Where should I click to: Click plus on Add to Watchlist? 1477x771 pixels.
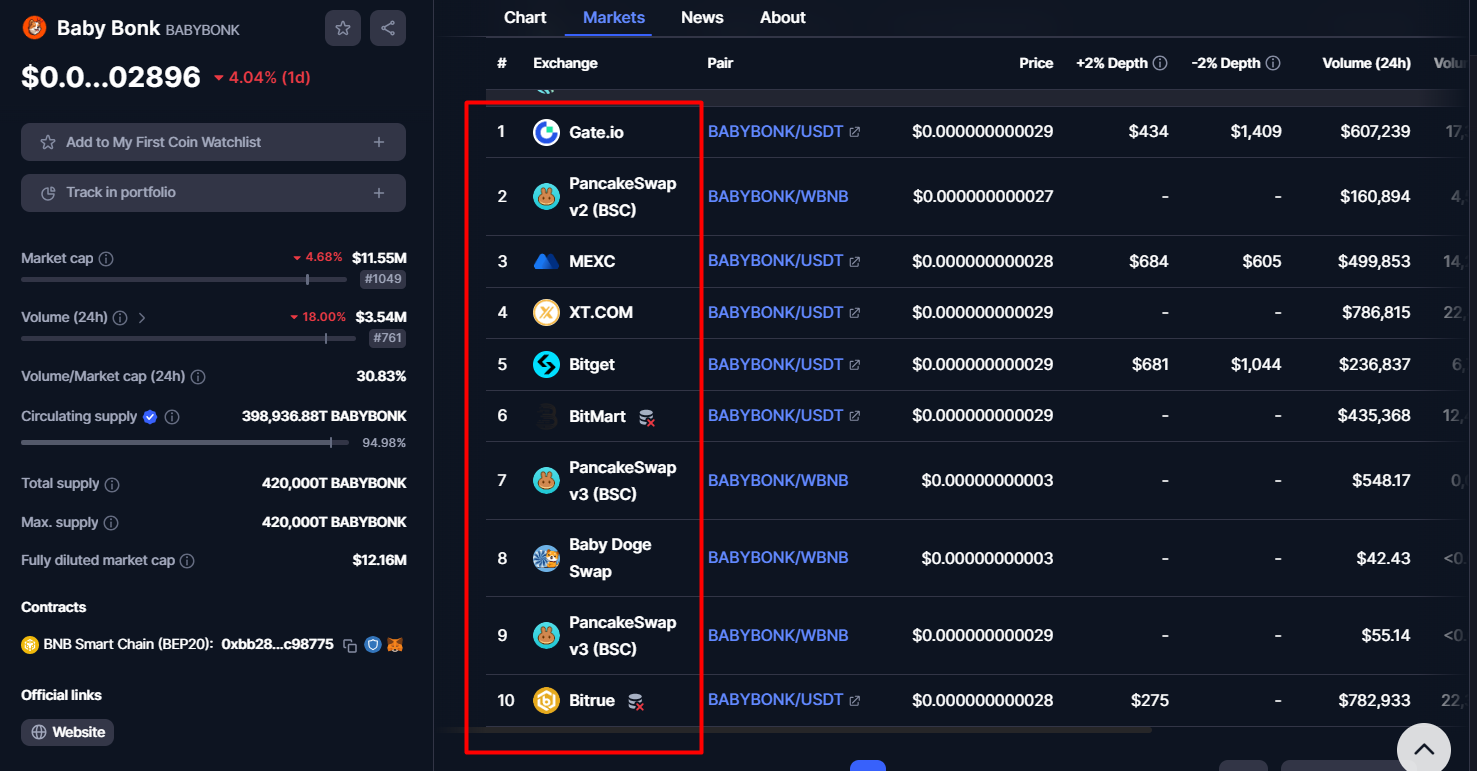(379, 143)
